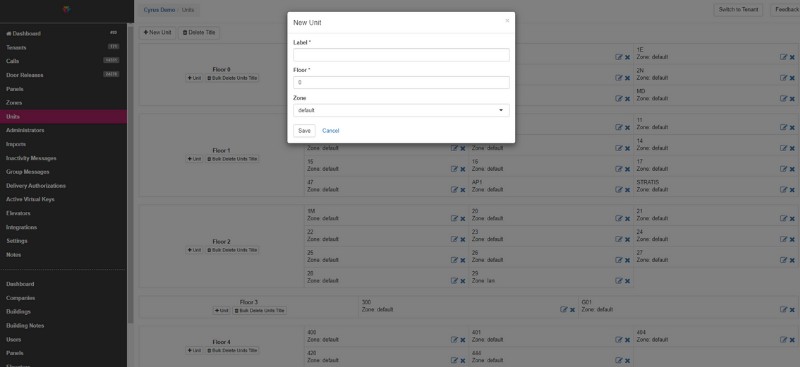Add a unit to Floor 2

(x=194, y=251)
